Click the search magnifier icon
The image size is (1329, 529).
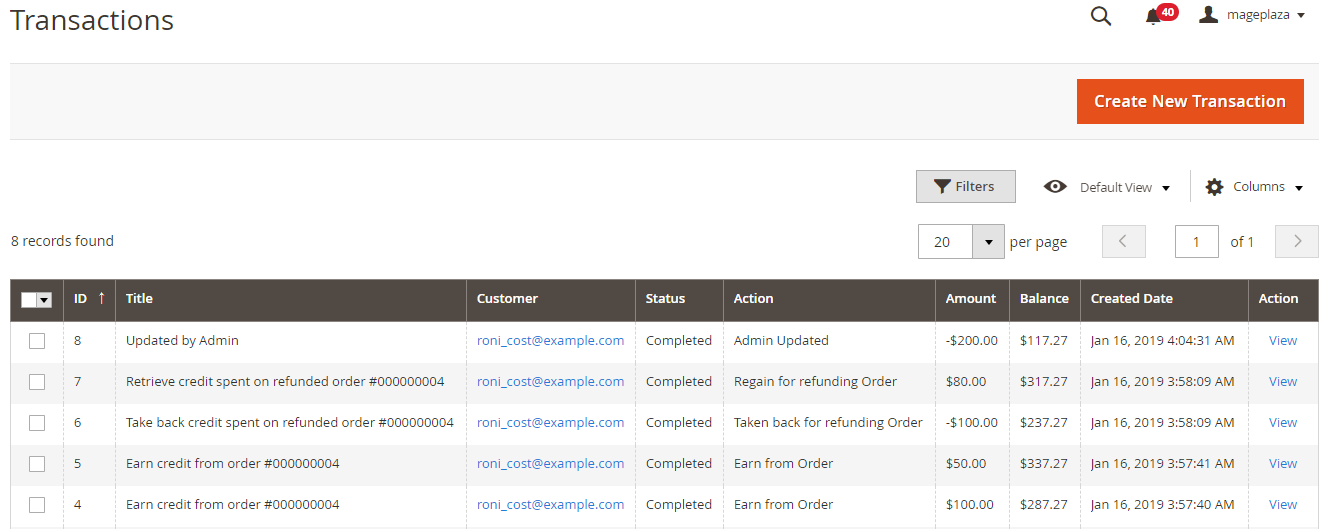tap(1100, 16)
